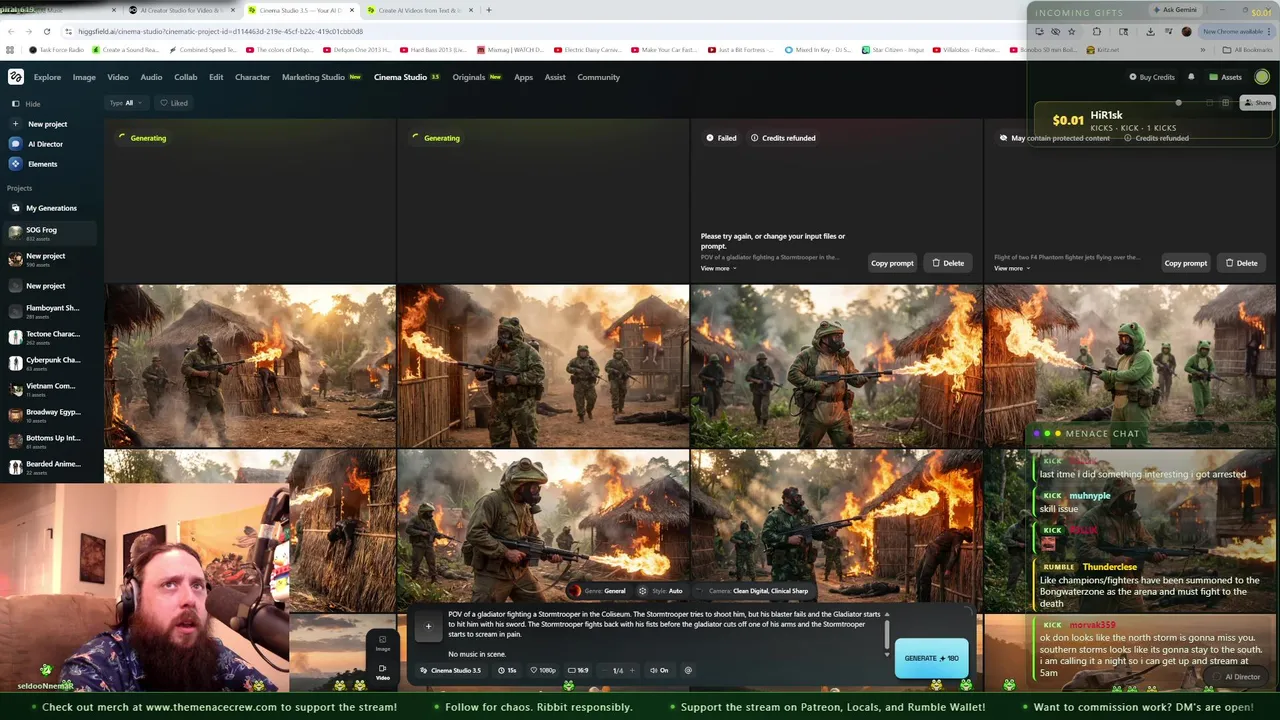Click the New project plus icon
The height and width of the screenshot is (720, 1280).
pos(15,124)
